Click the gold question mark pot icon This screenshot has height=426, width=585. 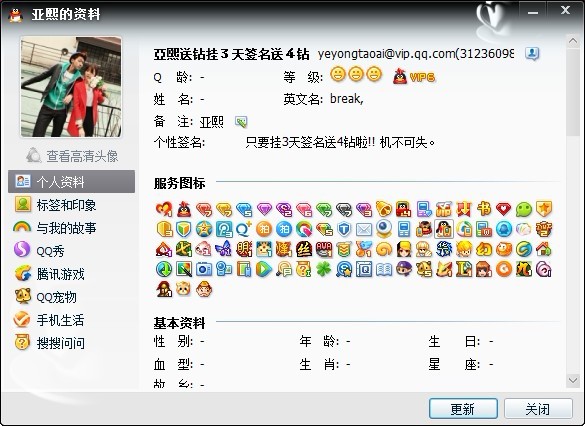304,269
